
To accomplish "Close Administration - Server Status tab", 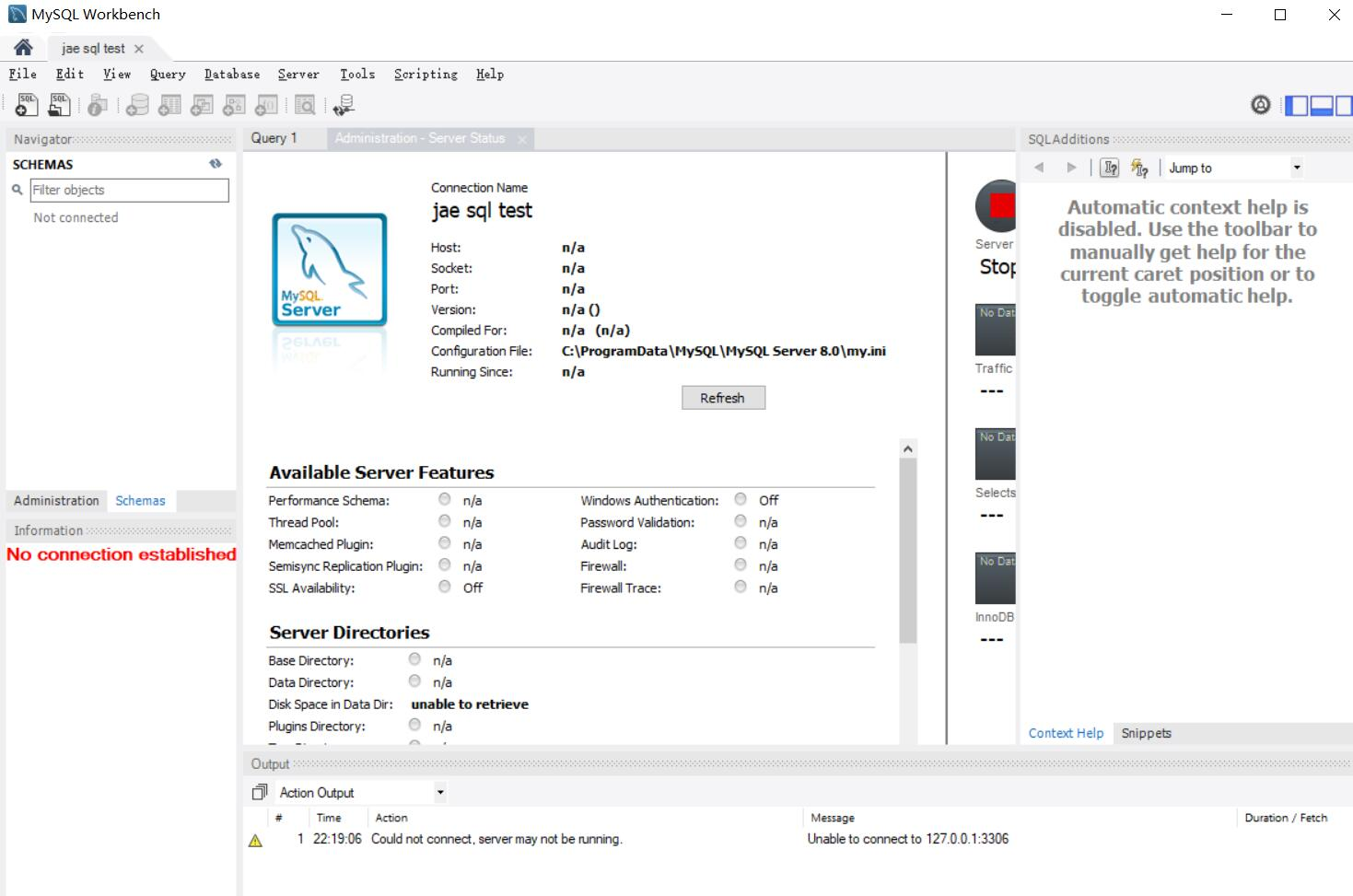I will (x=522, y=139).
